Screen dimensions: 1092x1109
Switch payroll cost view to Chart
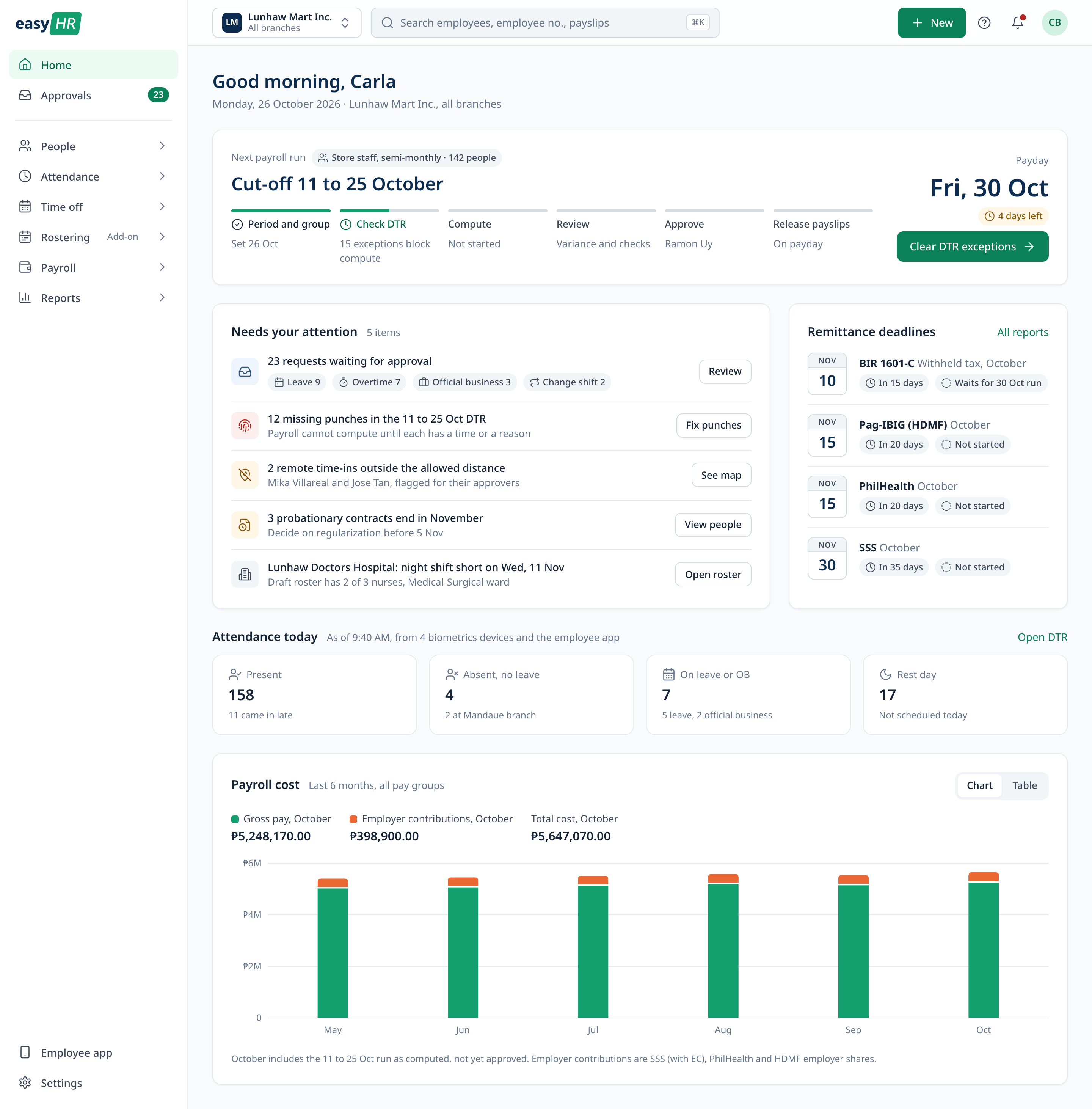point(979,785)
